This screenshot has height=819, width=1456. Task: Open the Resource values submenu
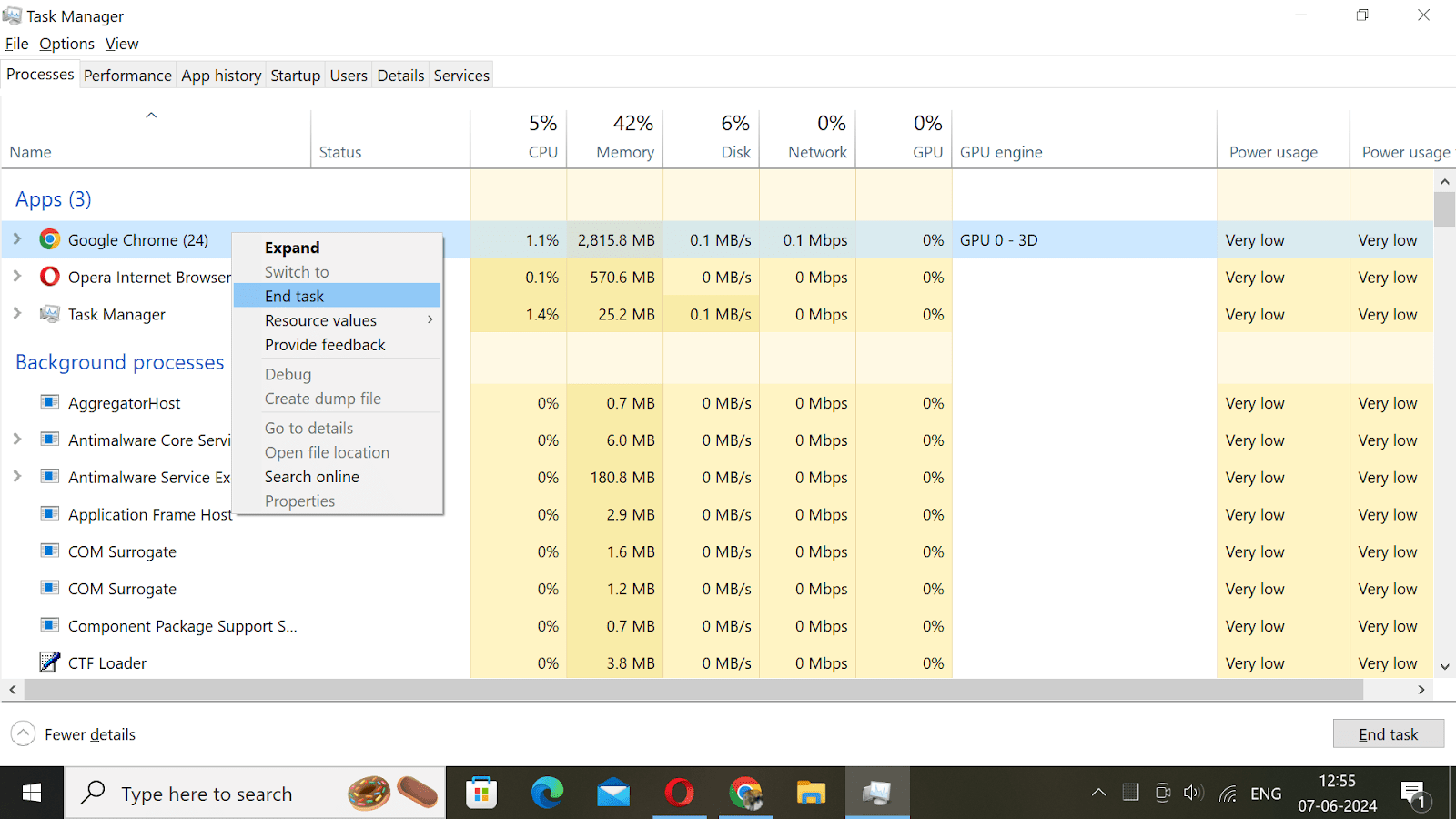coord(320,319)
